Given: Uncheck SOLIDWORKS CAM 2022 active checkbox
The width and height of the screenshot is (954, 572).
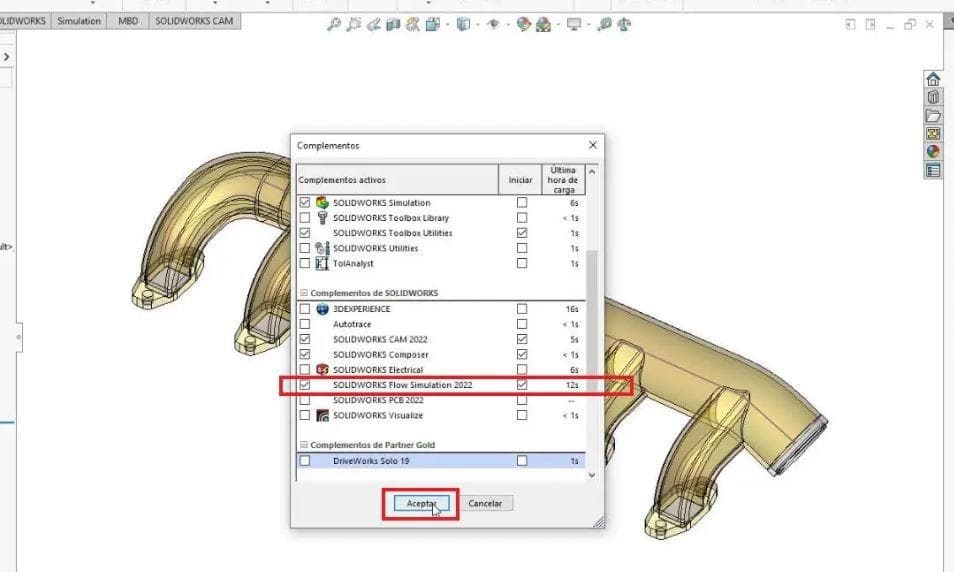Looking at the screenshot, I should 305,340.
